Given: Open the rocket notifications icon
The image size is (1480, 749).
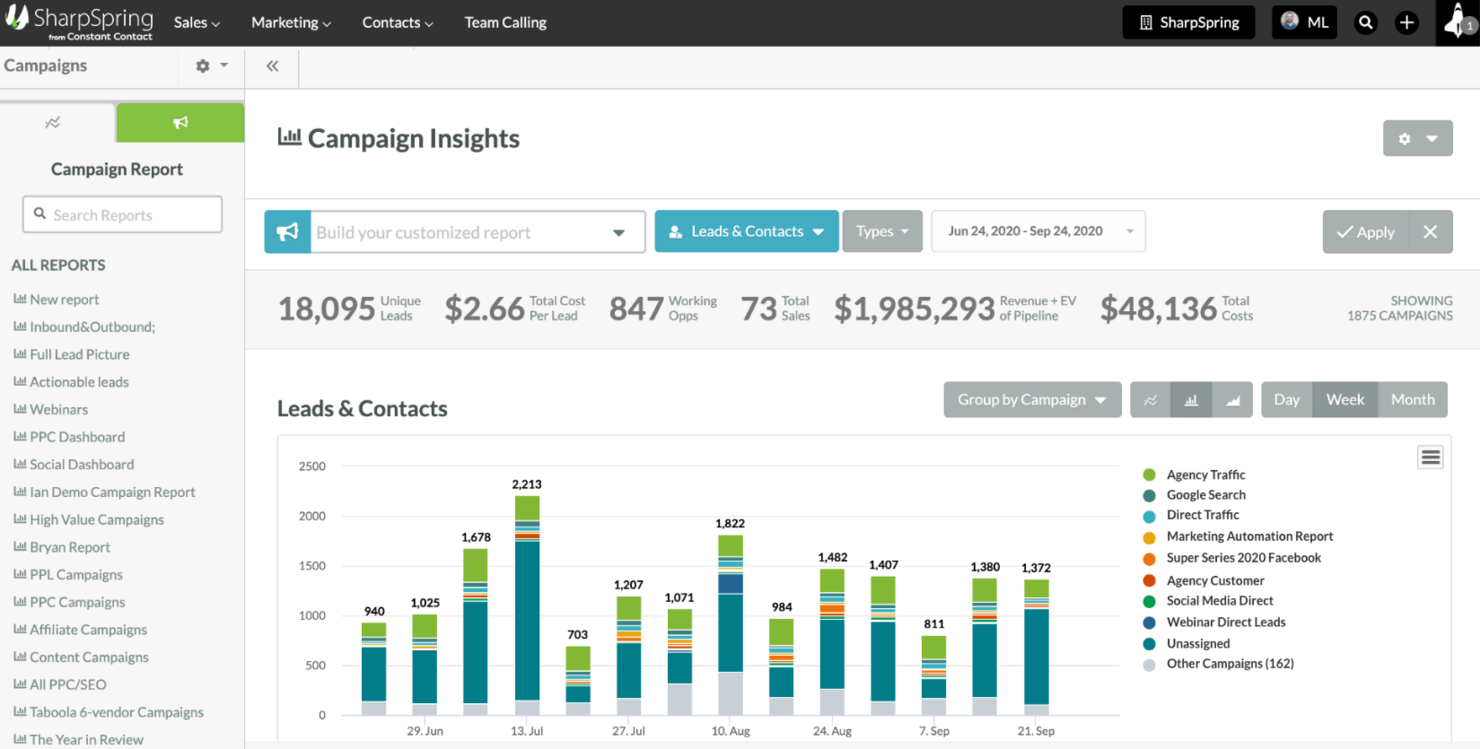Looking at the screenshot, I should pyautogui.click(x=1459, y=22).
